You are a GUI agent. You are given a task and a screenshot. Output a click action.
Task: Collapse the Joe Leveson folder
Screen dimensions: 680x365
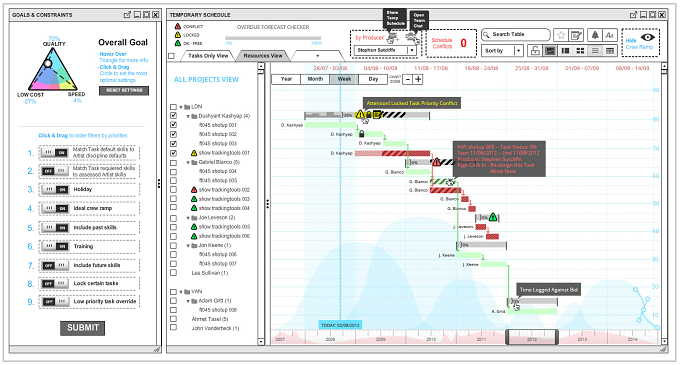pos(188,218)
